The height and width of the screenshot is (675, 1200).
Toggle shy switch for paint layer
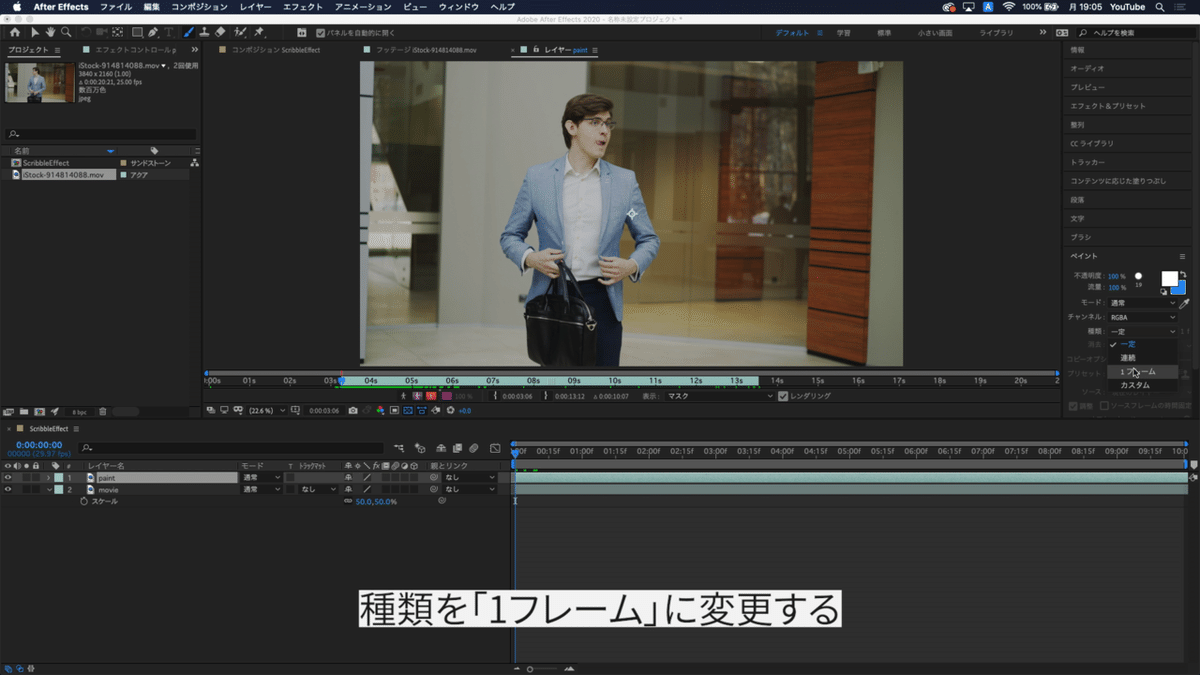pyautogui.click(x=349, y=478)
